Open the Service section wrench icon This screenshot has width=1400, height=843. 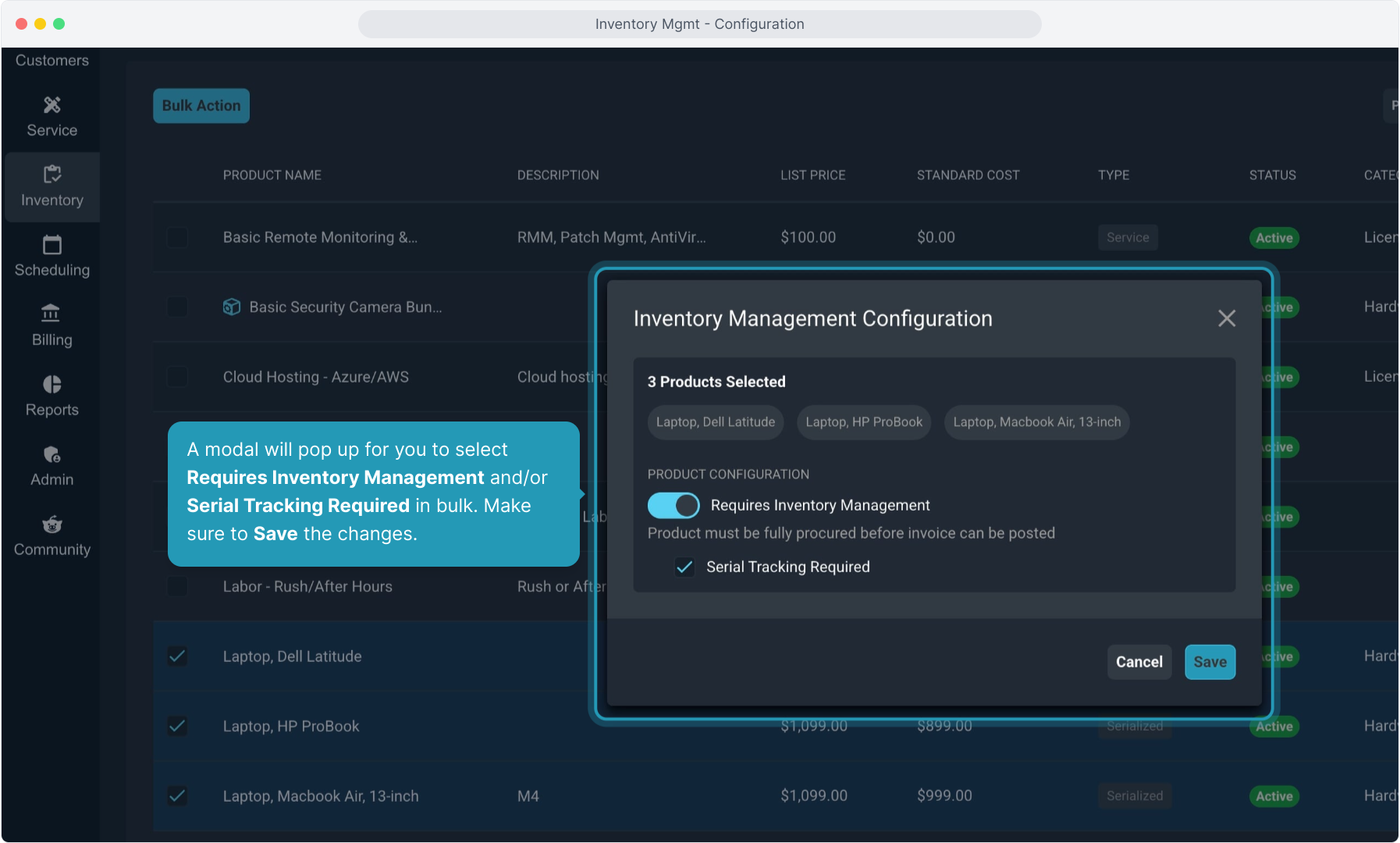coord(52,105)
